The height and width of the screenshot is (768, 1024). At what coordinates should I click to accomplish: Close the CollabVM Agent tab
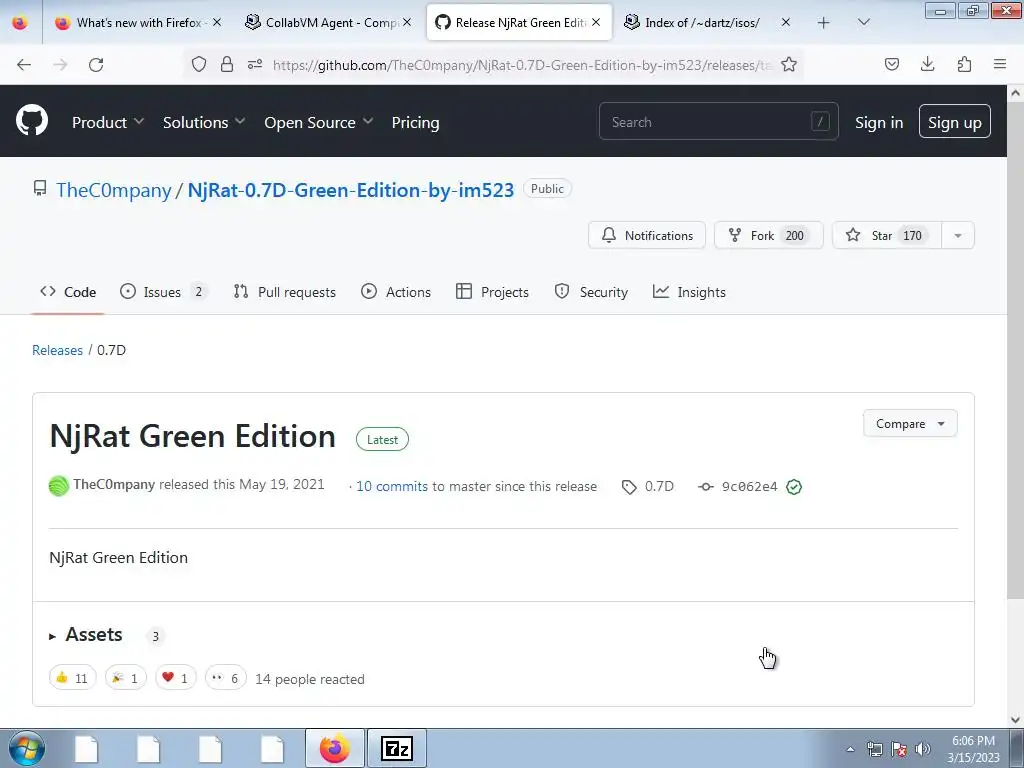(407, 22)
